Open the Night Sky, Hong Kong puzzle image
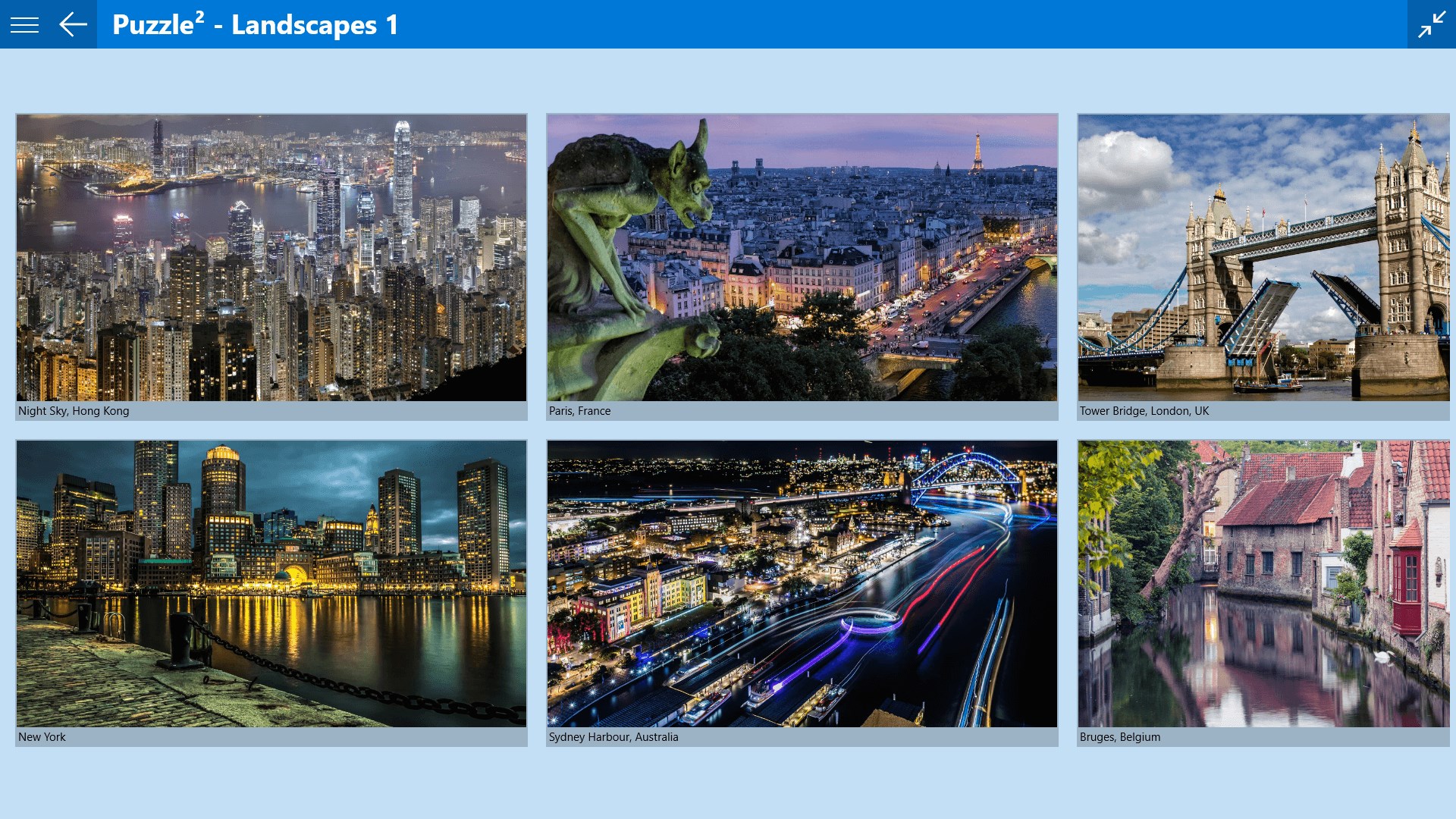This screenshot has height=819, width=1456. click(x=271, y=258)
